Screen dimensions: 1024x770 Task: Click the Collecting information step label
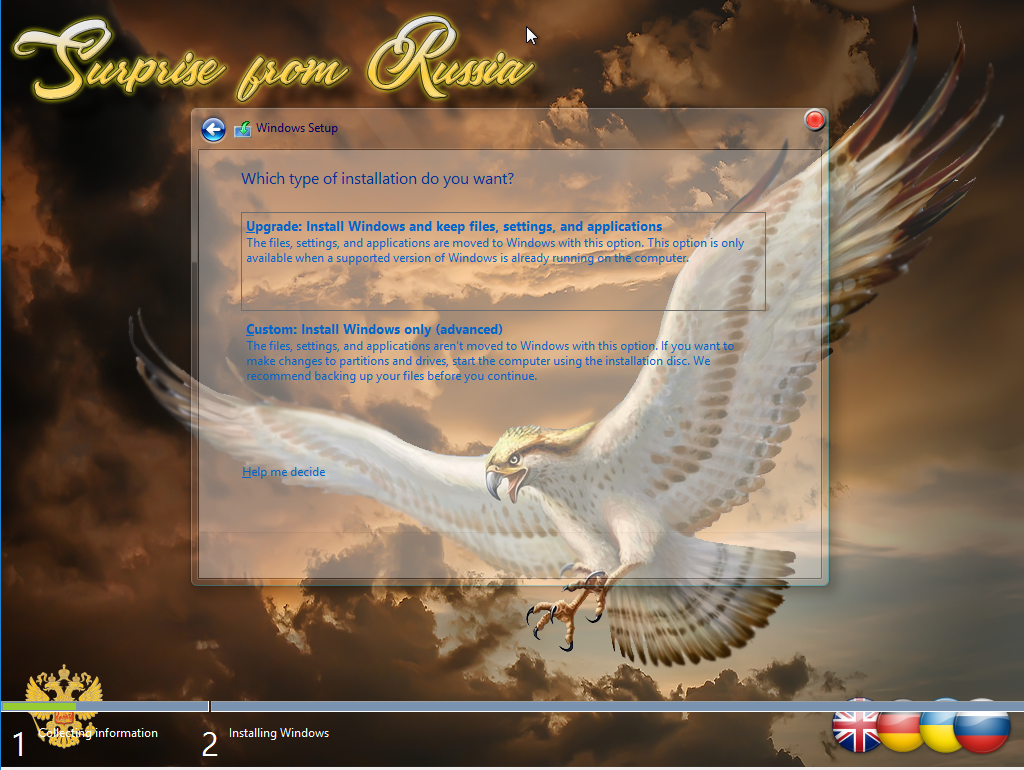point(98,733)
